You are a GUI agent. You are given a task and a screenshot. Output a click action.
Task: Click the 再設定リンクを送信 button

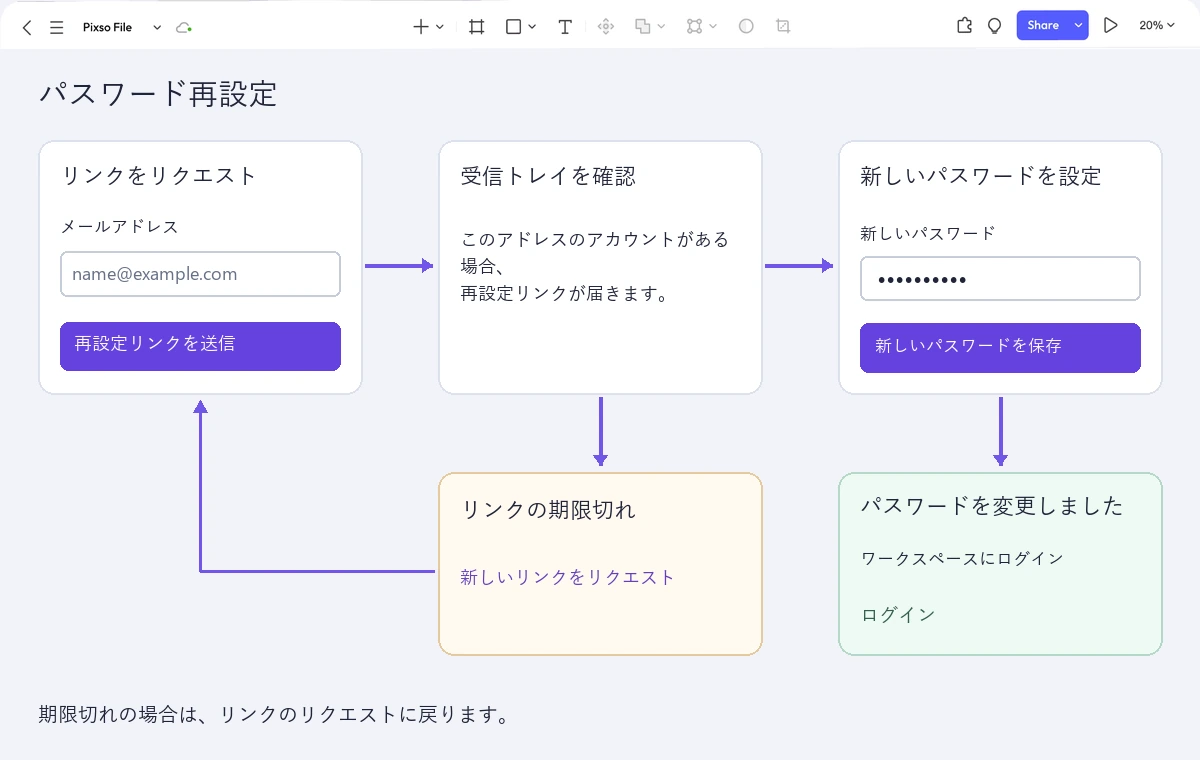(200, 346)
